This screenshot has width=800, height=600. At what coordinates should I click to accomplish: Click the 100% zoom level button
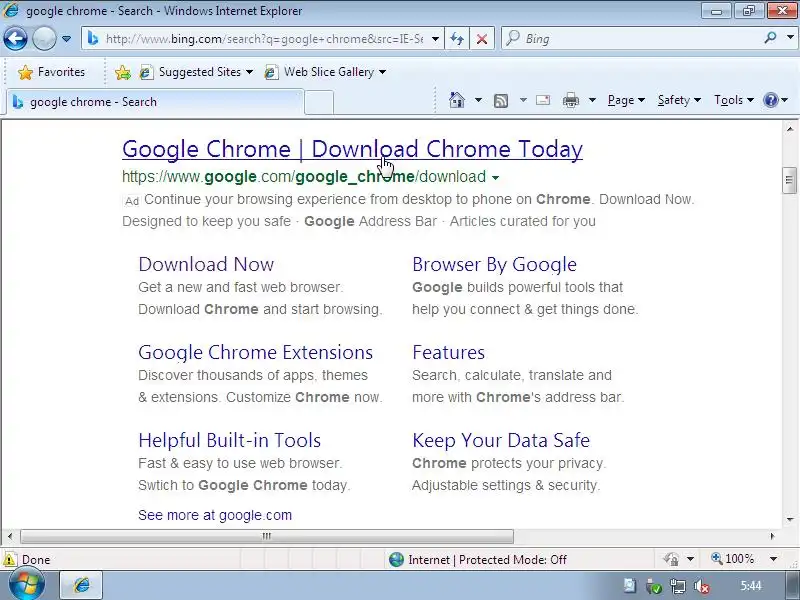pos(732,559)
